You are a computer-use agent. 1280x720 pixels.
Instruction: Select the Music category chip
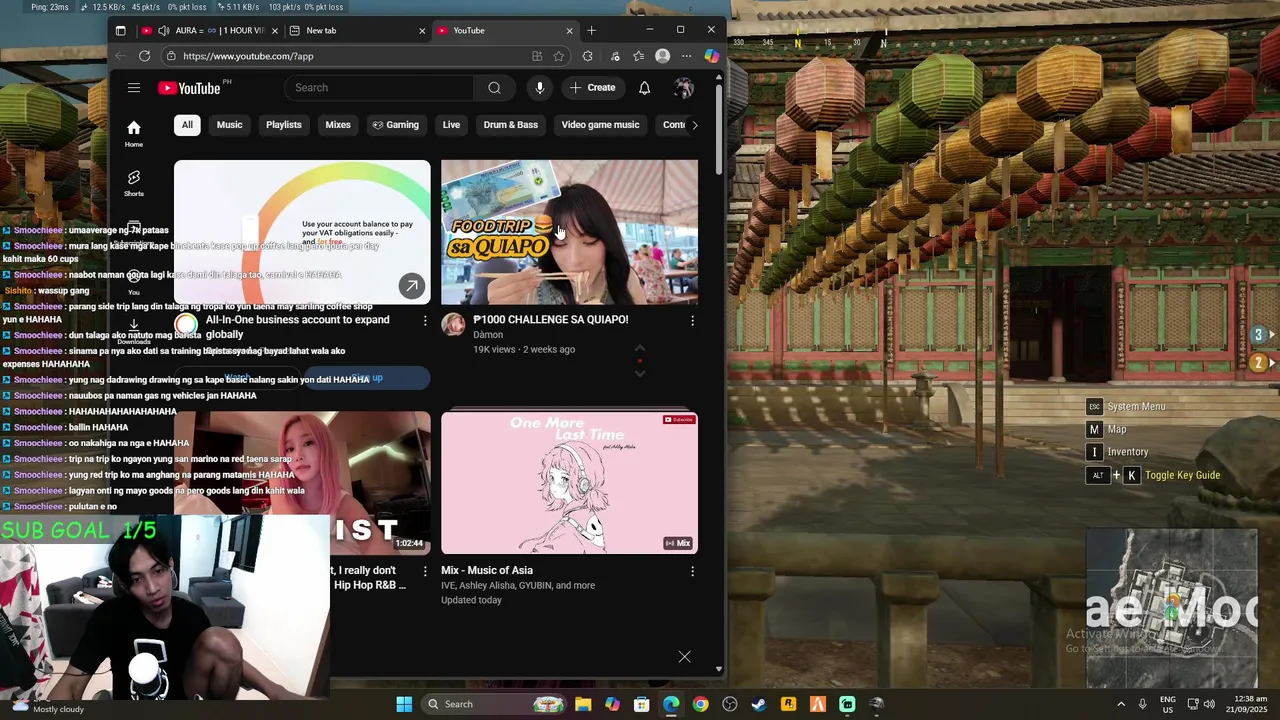230,125
